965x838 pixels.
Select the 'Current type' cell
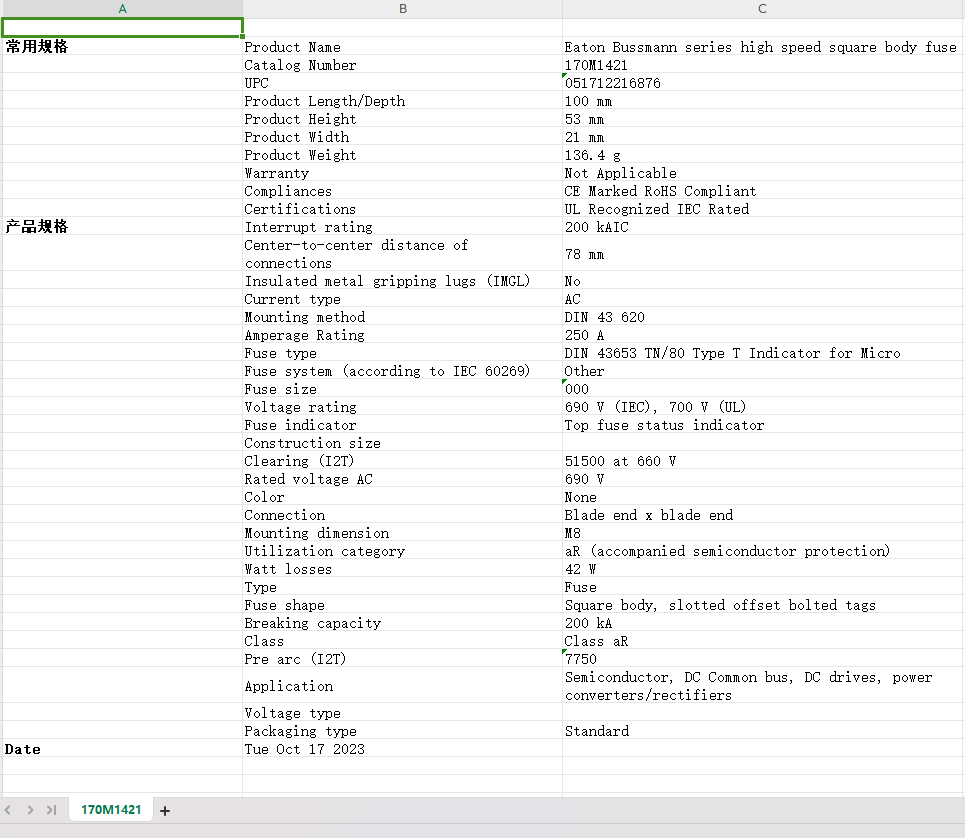(x=402, y=299)
